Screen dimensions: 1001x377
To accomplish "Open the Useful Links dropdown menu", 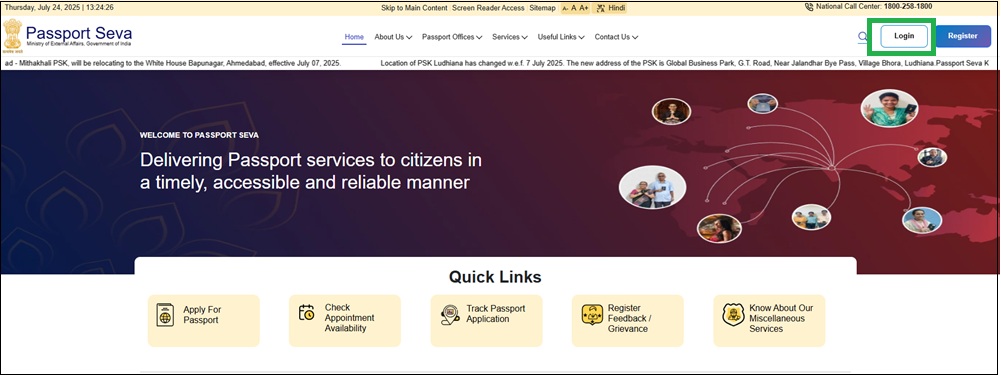I will (561, 37).
